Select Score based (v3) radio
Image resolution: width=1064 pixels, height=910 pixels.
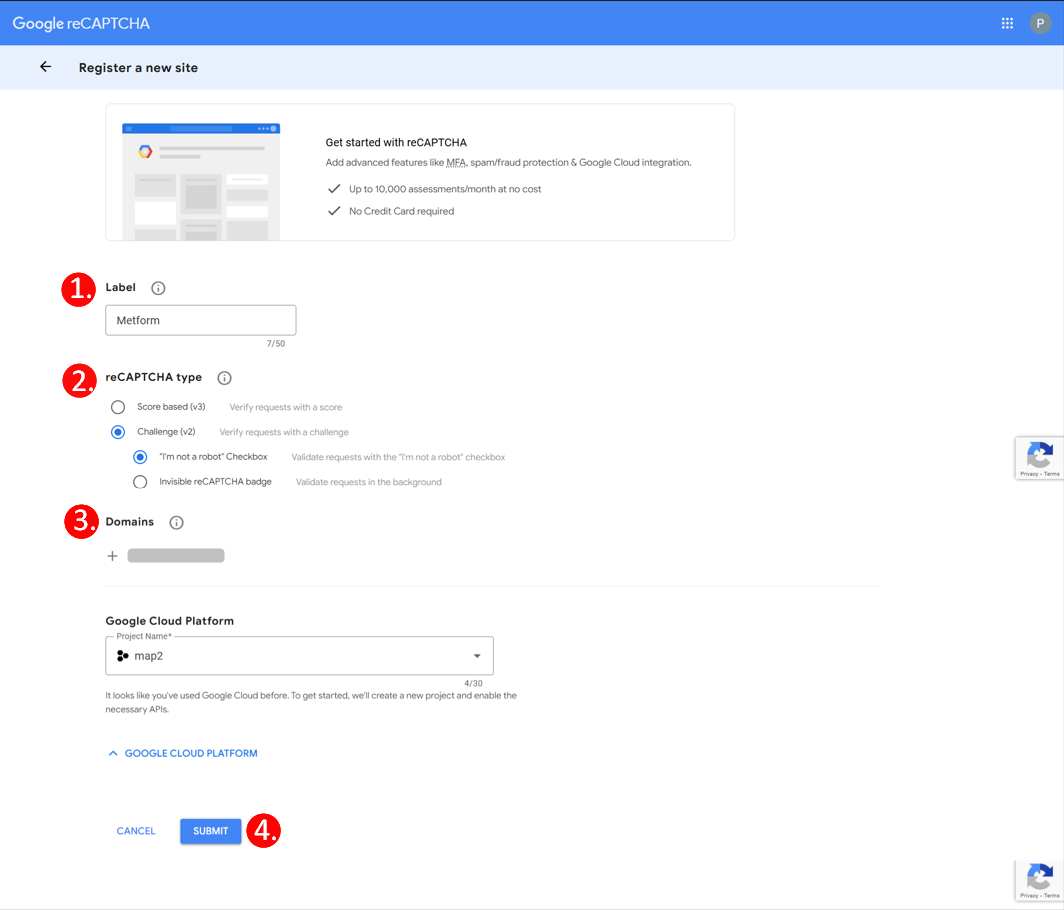pos(118,407)
